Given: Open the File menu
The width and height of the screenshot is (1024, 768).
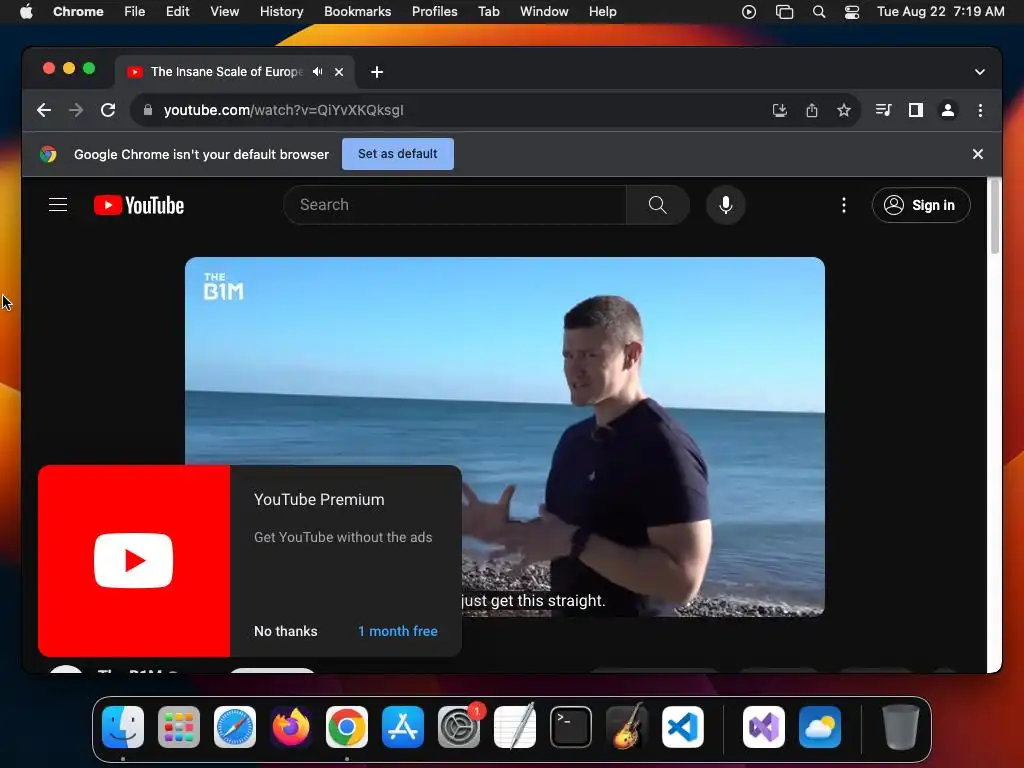Looking at the screenshot, I should pyautogui.click(x=135, y=12).
